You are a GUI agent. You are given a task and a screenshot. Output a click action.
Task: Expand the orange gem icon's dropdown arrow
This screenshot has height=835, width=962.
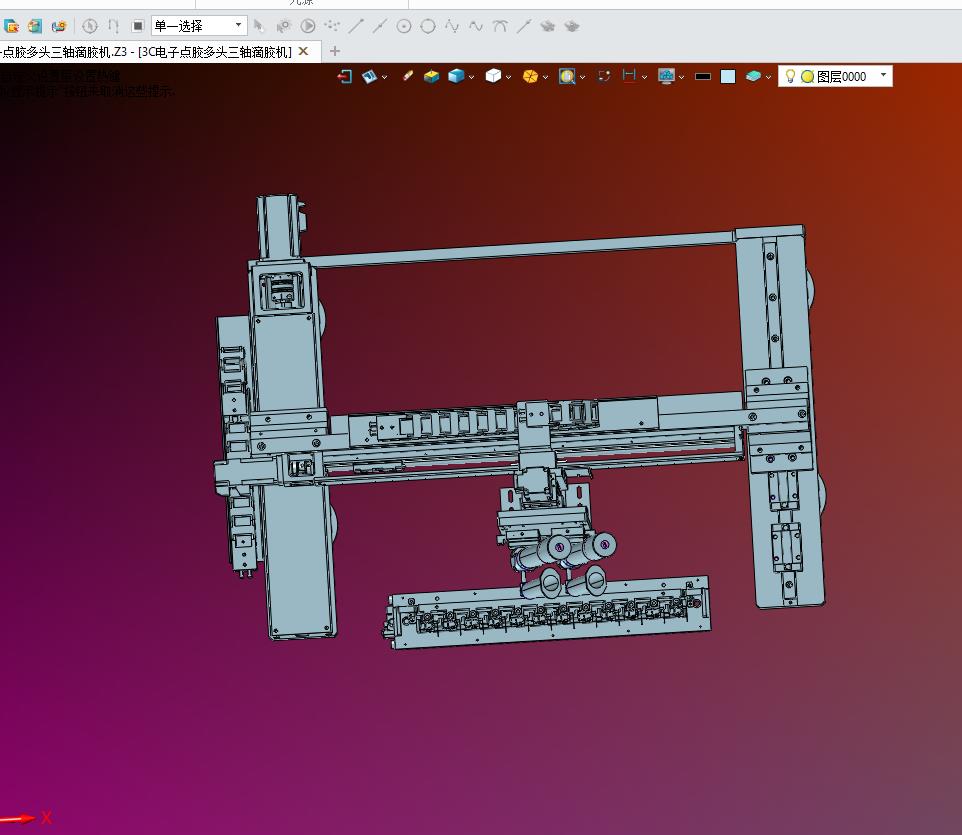coord(545,77)
